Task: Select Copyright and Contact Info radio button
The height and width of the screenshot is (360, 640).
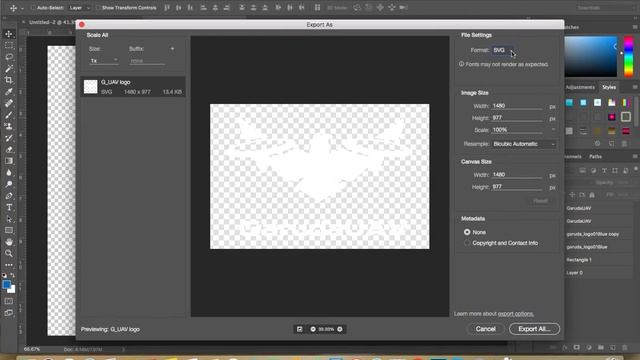Action: click(467, 243)
